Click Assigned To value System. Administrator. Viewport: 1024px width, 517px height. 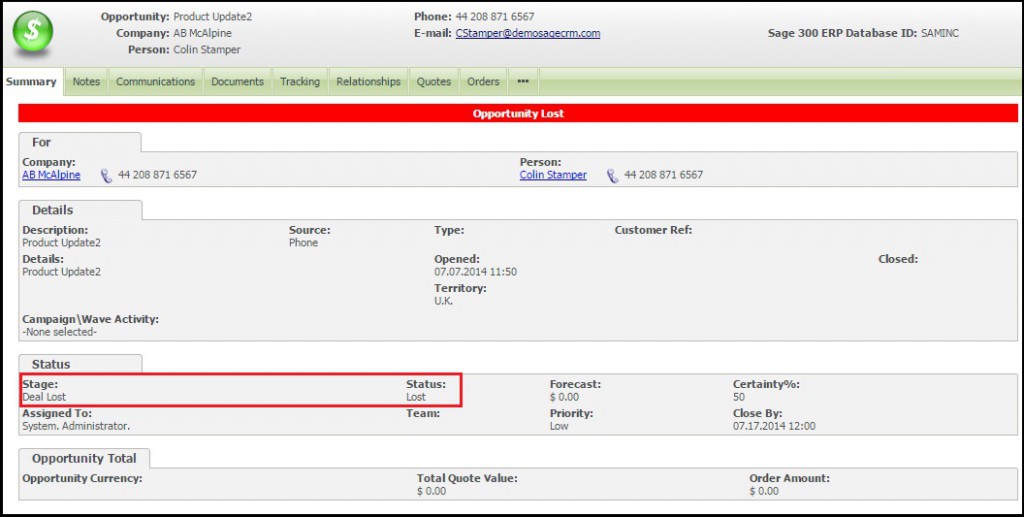(x=76, y=426)
